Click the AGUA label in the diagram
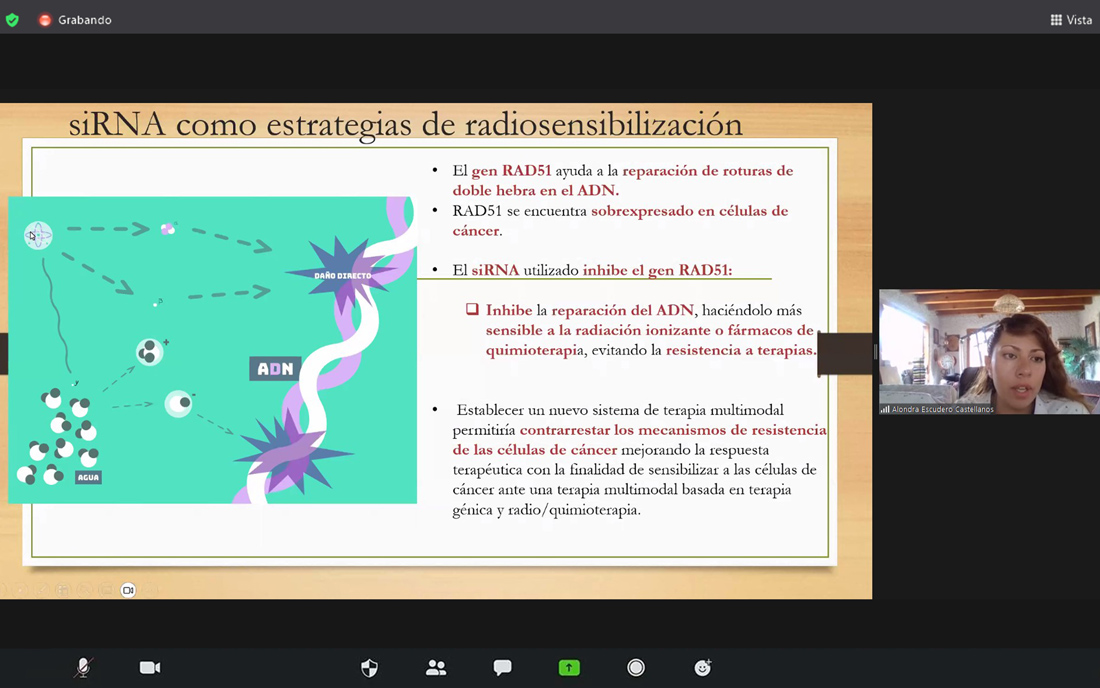 88,478
